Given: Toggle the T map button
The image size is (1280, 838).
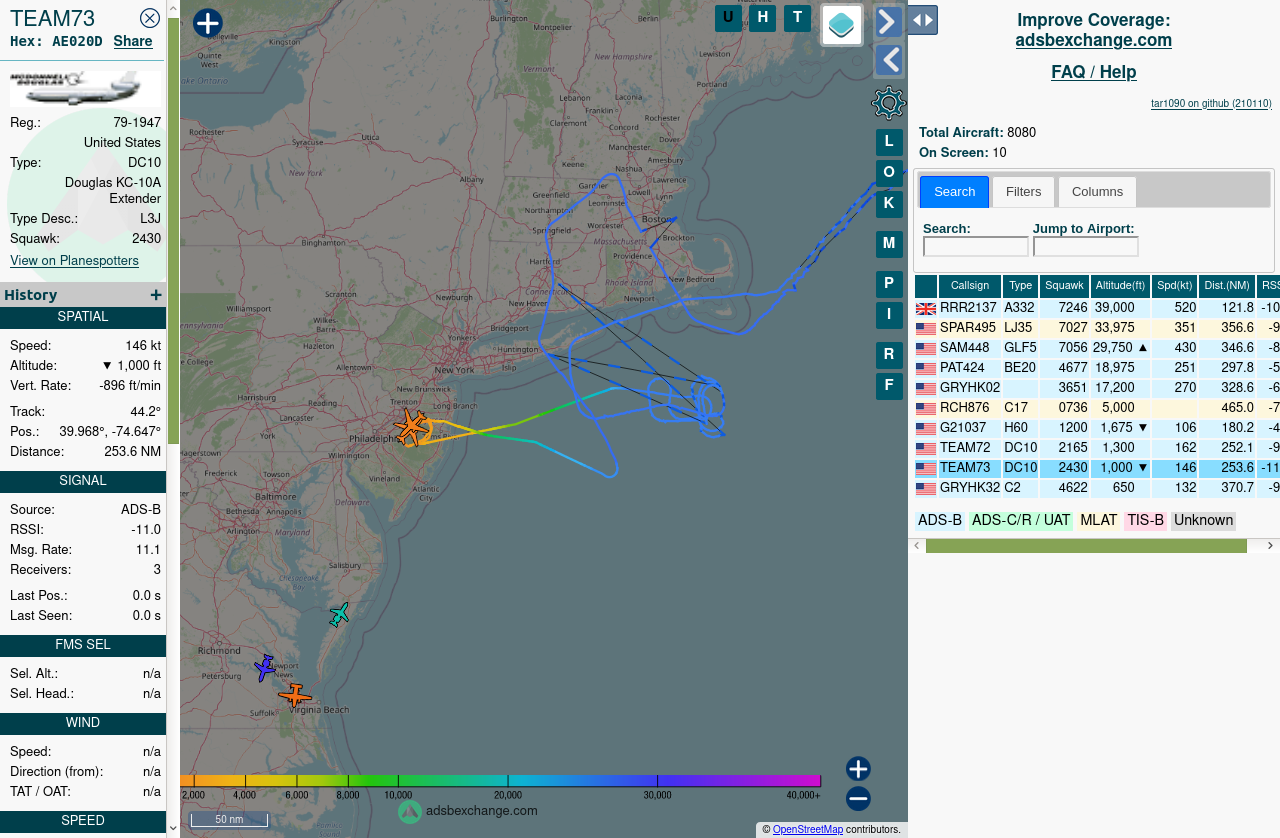Looking at the screenshot, I should (x=797, y=17).
